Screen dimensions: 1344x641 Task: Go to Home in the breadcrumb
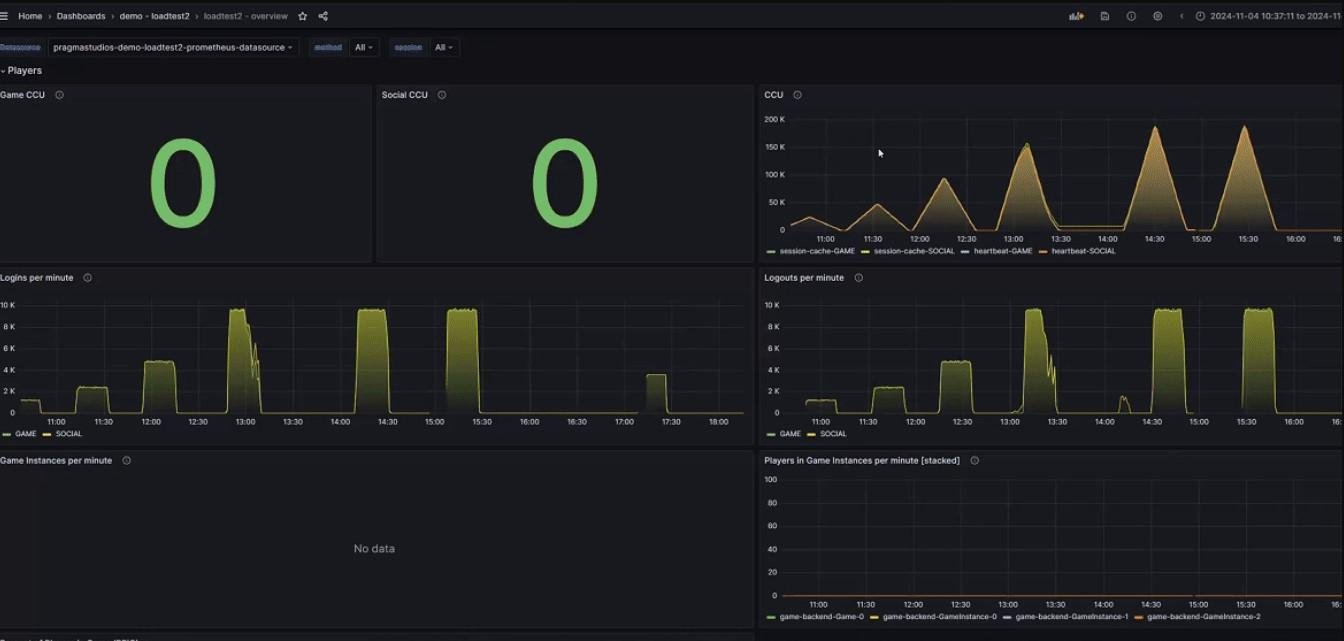pyautogui.click(x=30, y=16)
